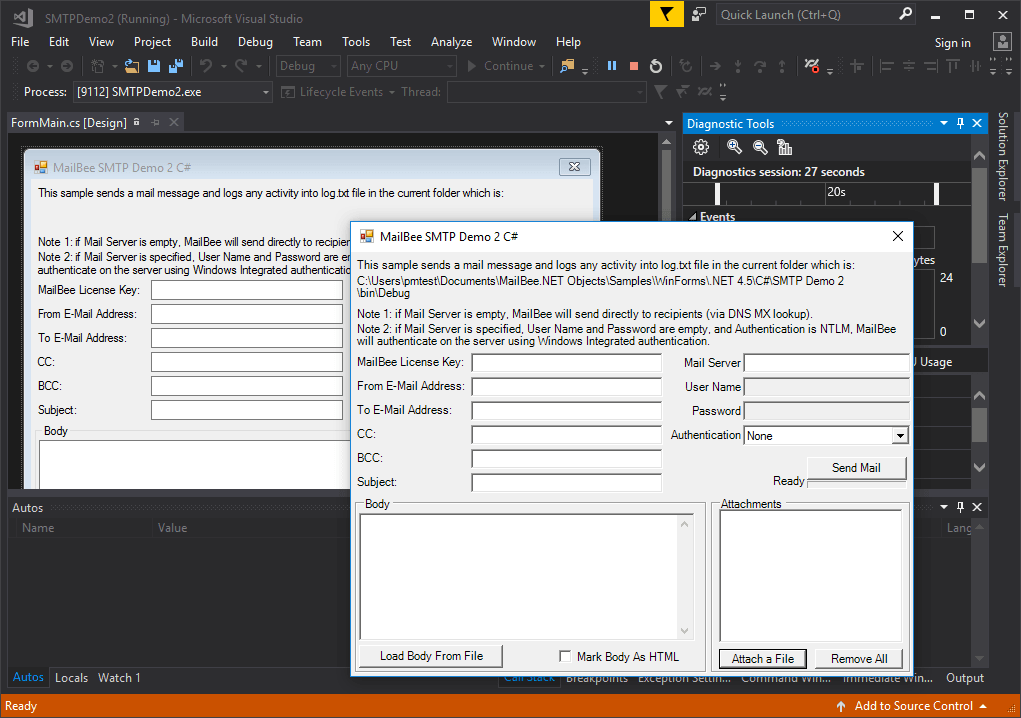Click Reset View icon in Diagnostic Tools
This screenshot has height=718, width=1021.
coord(785,147)
